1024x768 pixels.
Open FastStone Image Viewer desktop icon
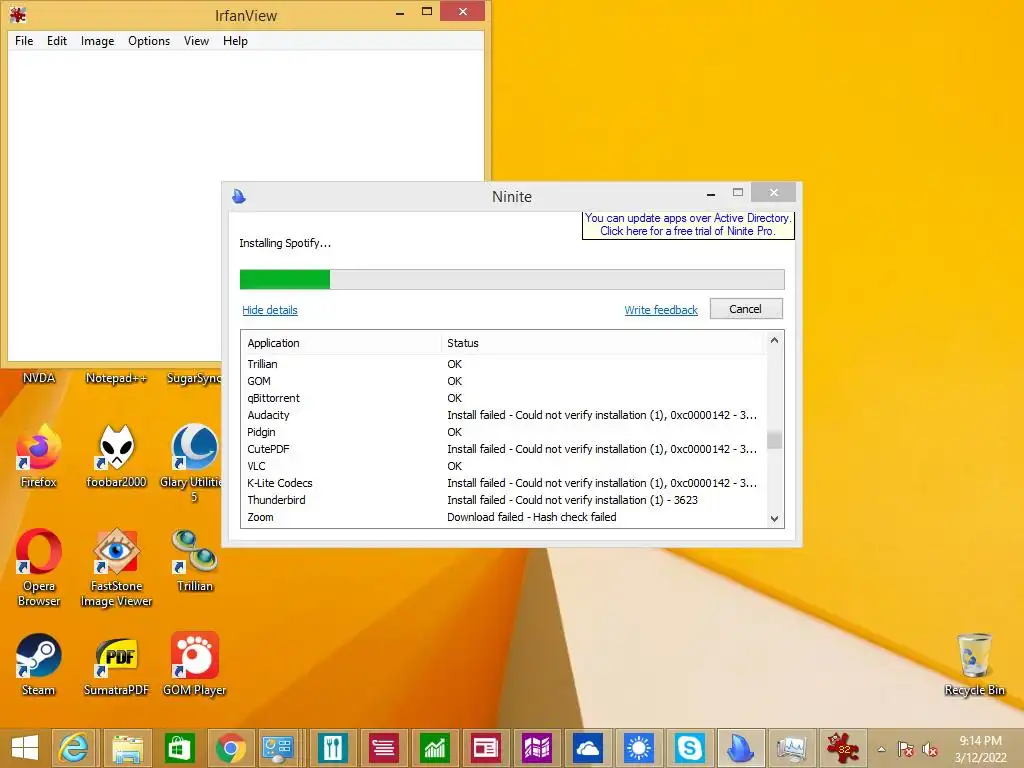pyautogui.click(x=116, y=567)
